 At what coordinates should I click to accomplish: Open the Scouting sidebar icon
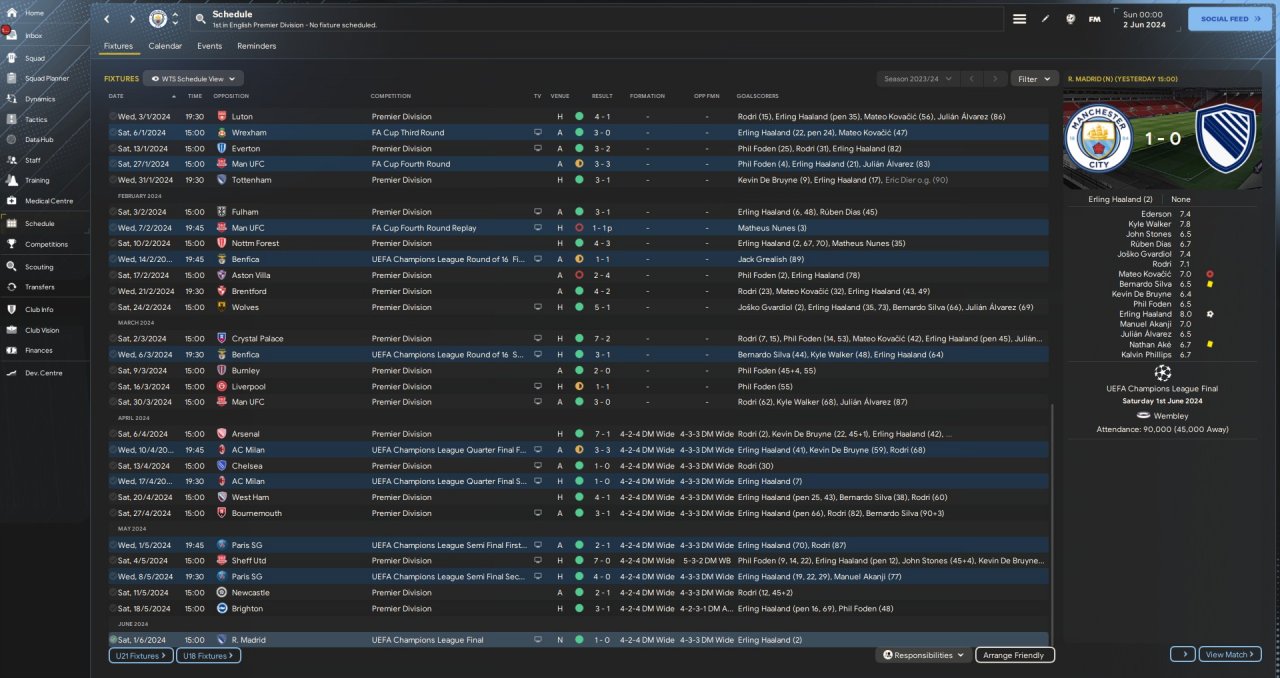12,267
